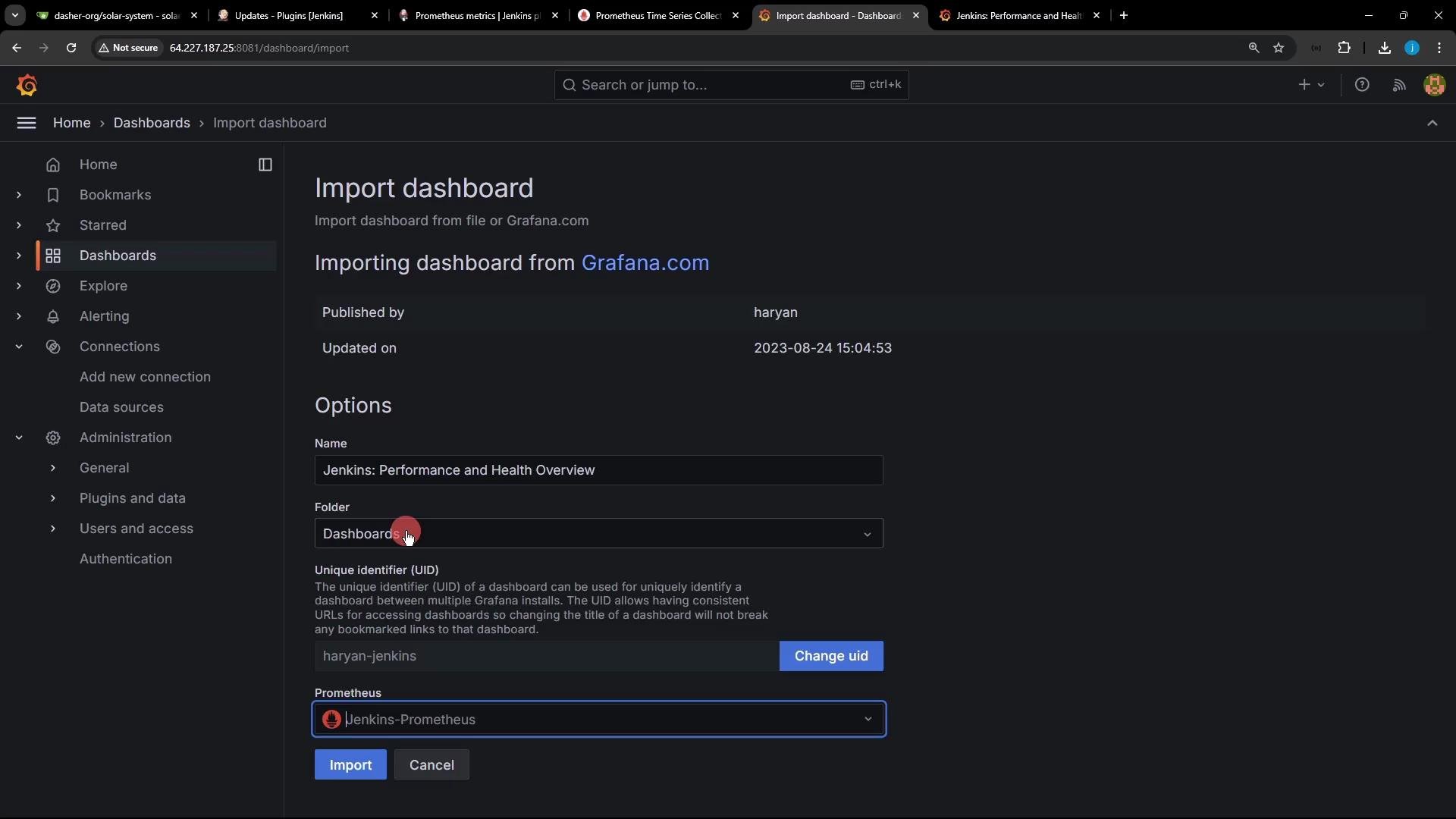Open Data sources menu item

click(121, 407)
